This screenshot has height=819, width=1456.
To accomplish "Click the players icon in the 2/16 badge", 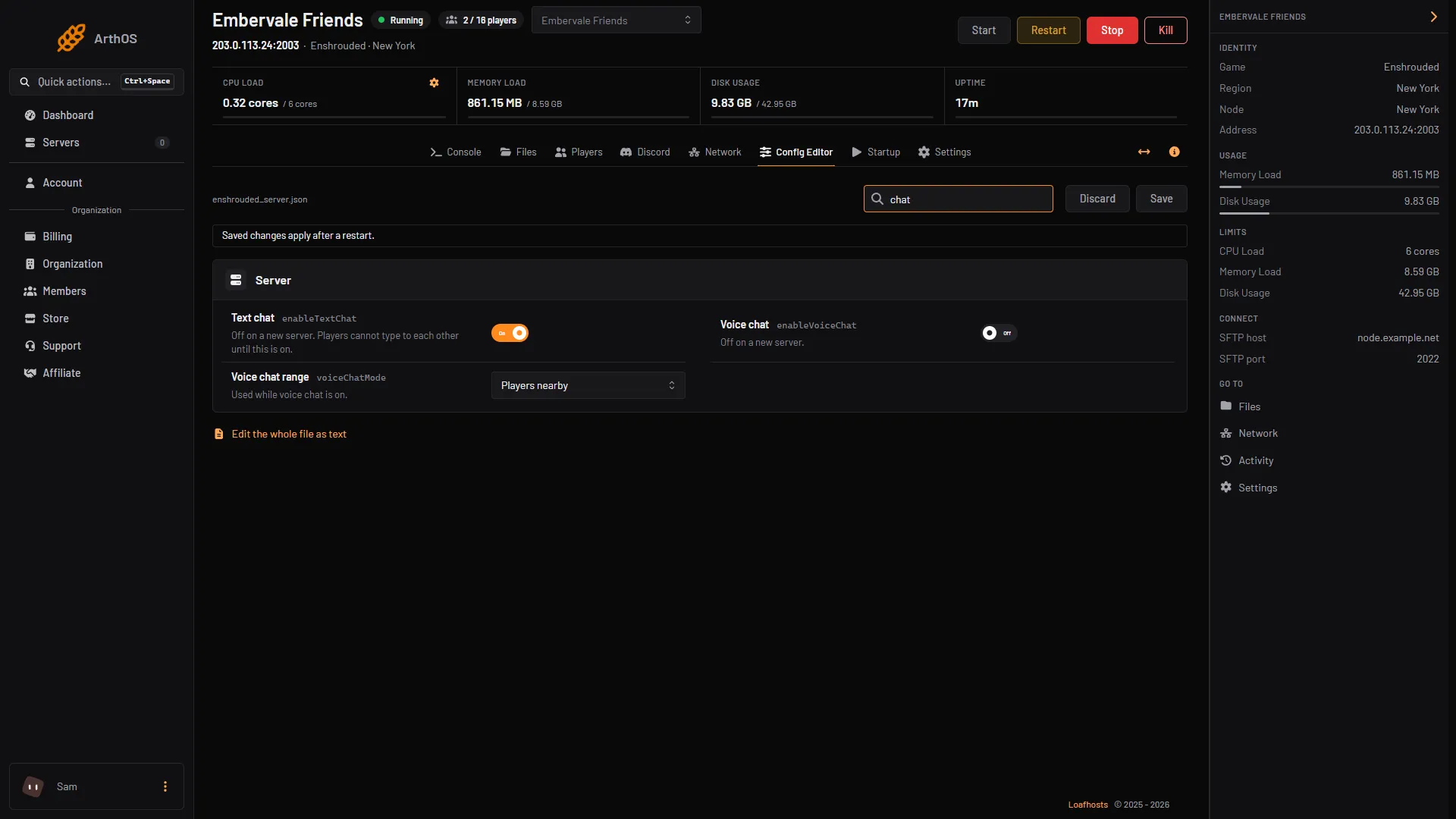I will point(451,20).
